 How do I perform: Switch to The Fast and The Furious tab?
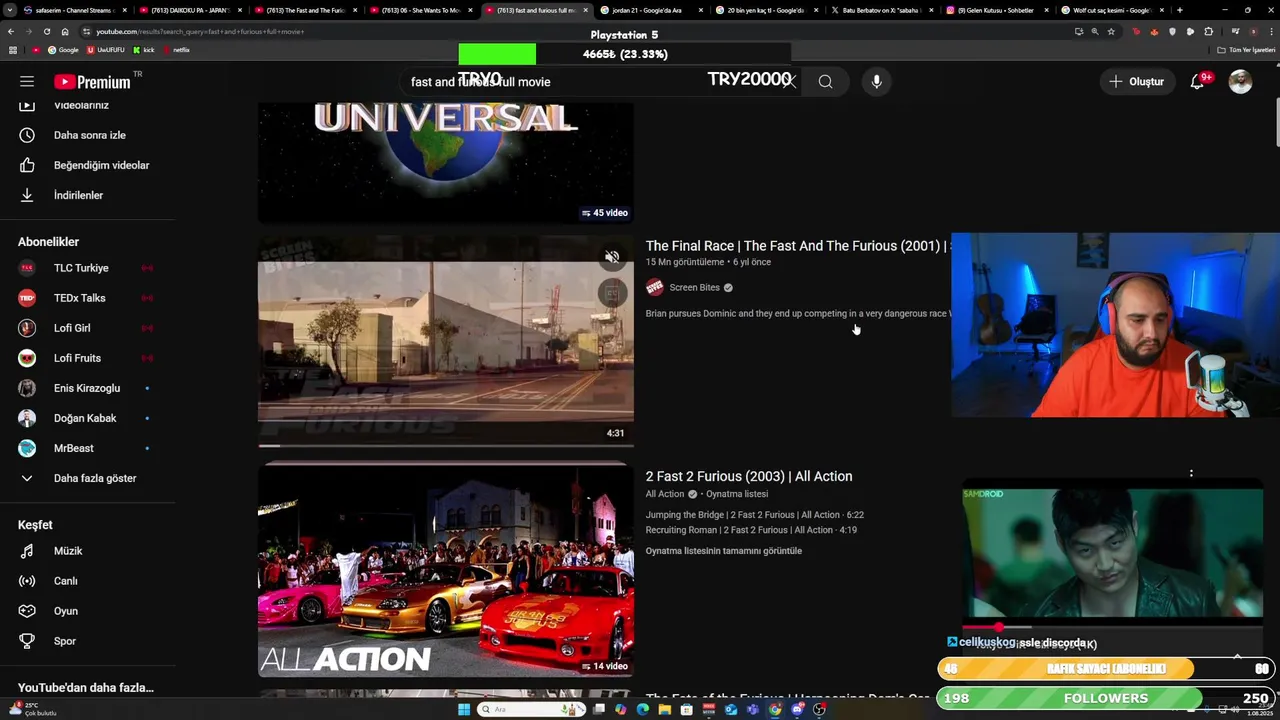click(x=305, y=10)
